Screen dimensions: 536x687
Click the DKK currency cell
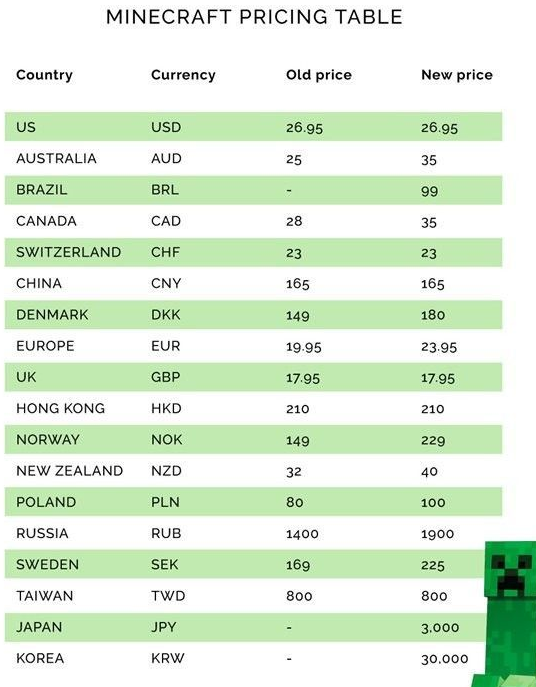tap(166, 315)
